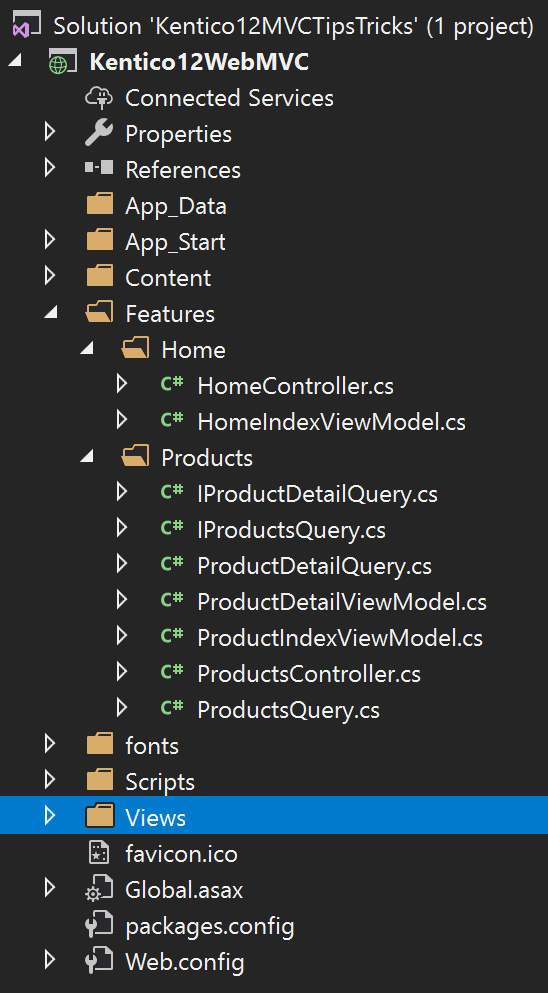Select ProductDetailViewModel.cs file

click(342, 602)
